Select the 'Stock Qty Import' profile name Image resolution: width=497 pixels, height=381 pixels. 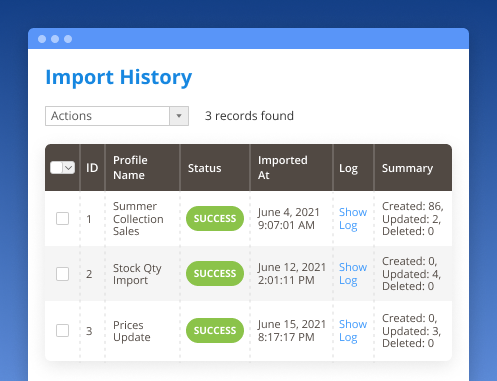coord(137,274)
